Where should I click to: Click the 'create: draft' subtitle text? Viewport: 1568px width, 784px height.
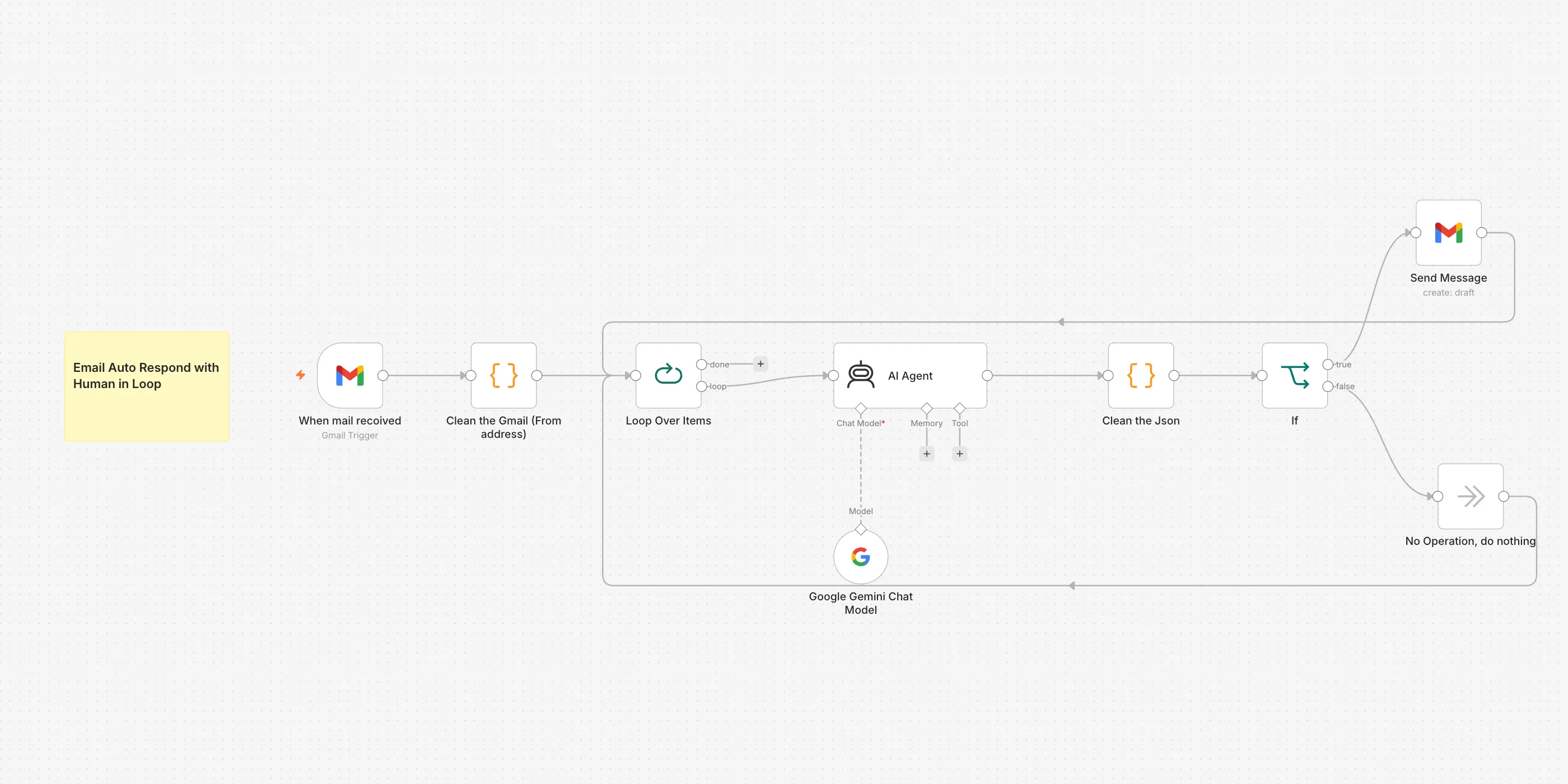1449,293
